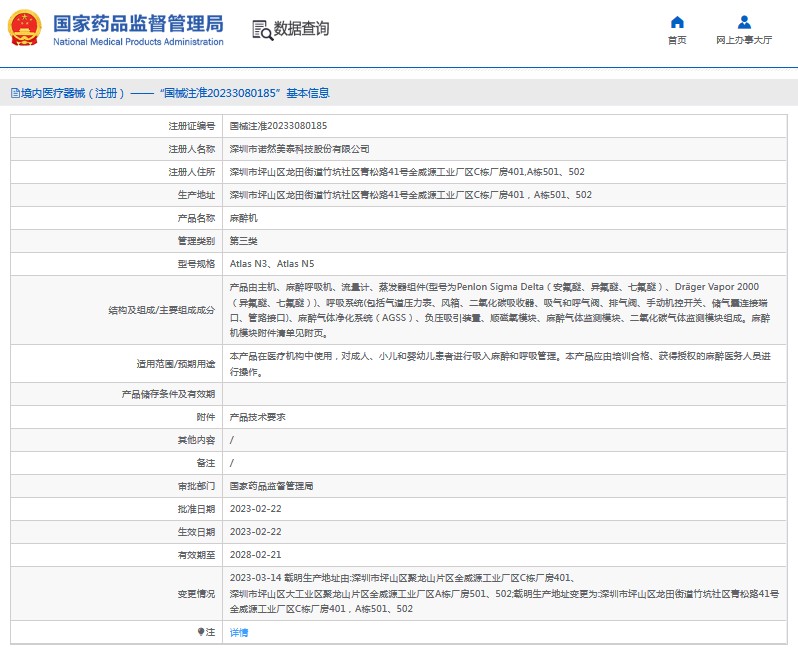Click the 有效期至 date 2028-02-21
This screenshot has width=798, height=651.
point(257,554)
